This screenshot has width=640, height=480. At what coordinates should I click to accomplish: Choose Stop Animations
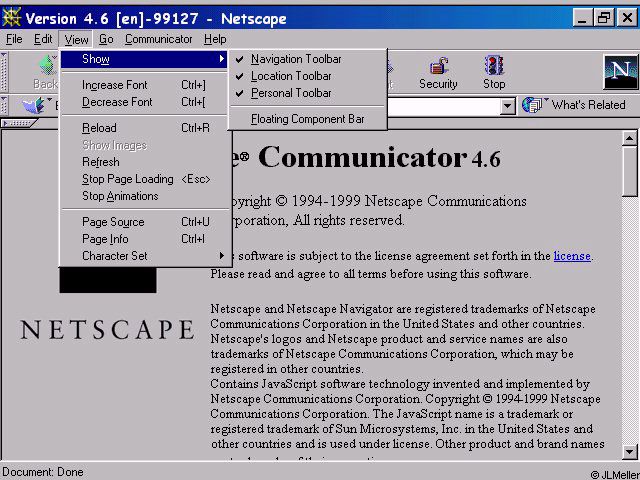144,196
